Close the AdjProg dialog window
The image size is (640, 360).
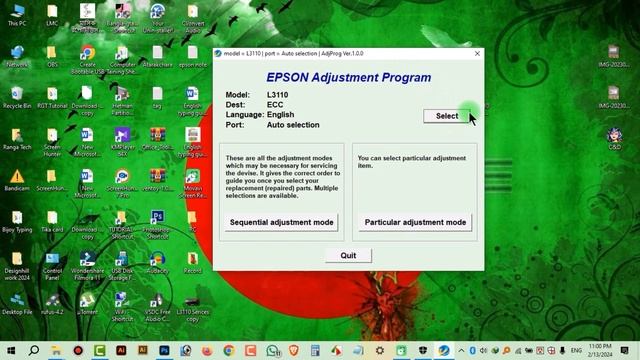[477, 53]
